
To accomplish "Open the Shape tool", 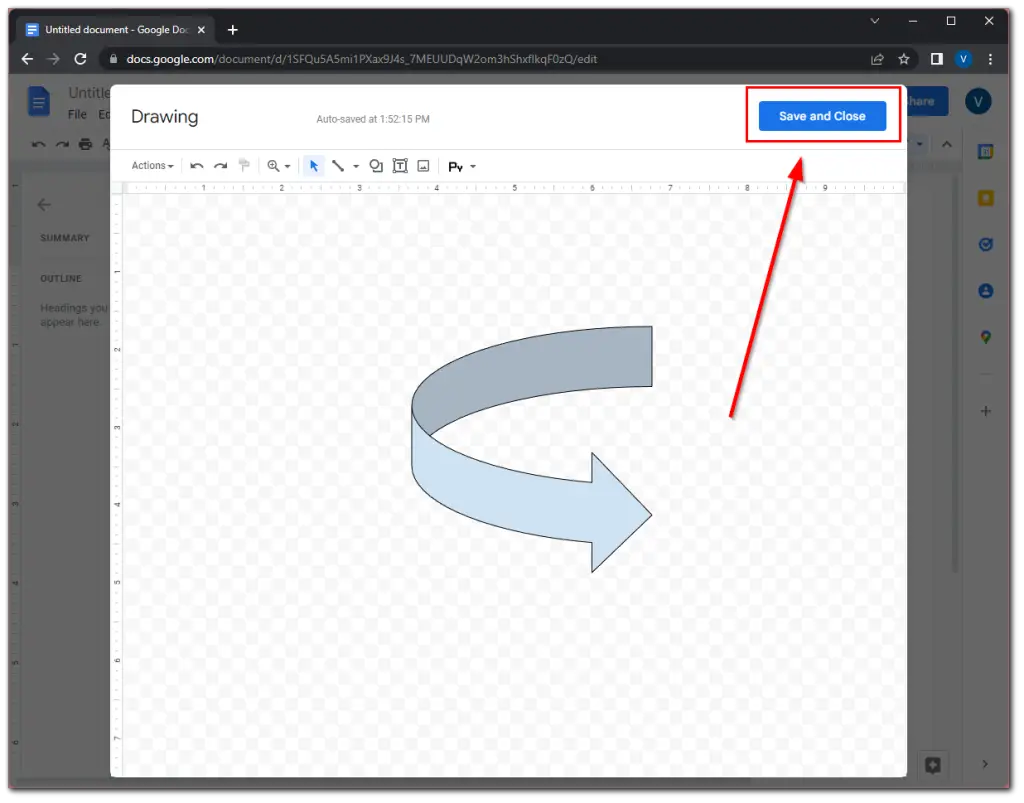I will click(x=376, y=165).
